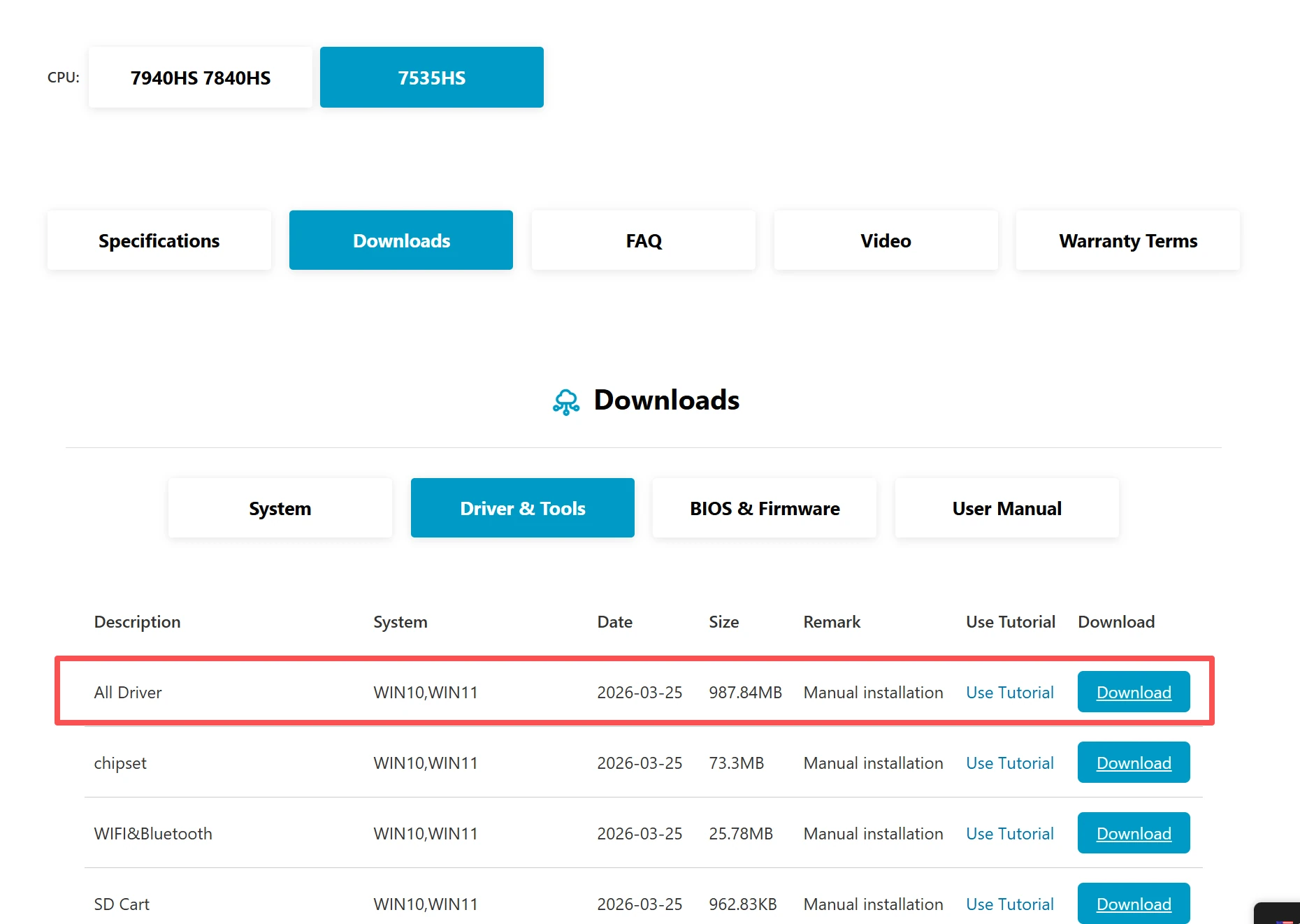Select the 7940HS 7840HS CPU option
Screen dimensions: 1300x924
(x=201, y=78)
